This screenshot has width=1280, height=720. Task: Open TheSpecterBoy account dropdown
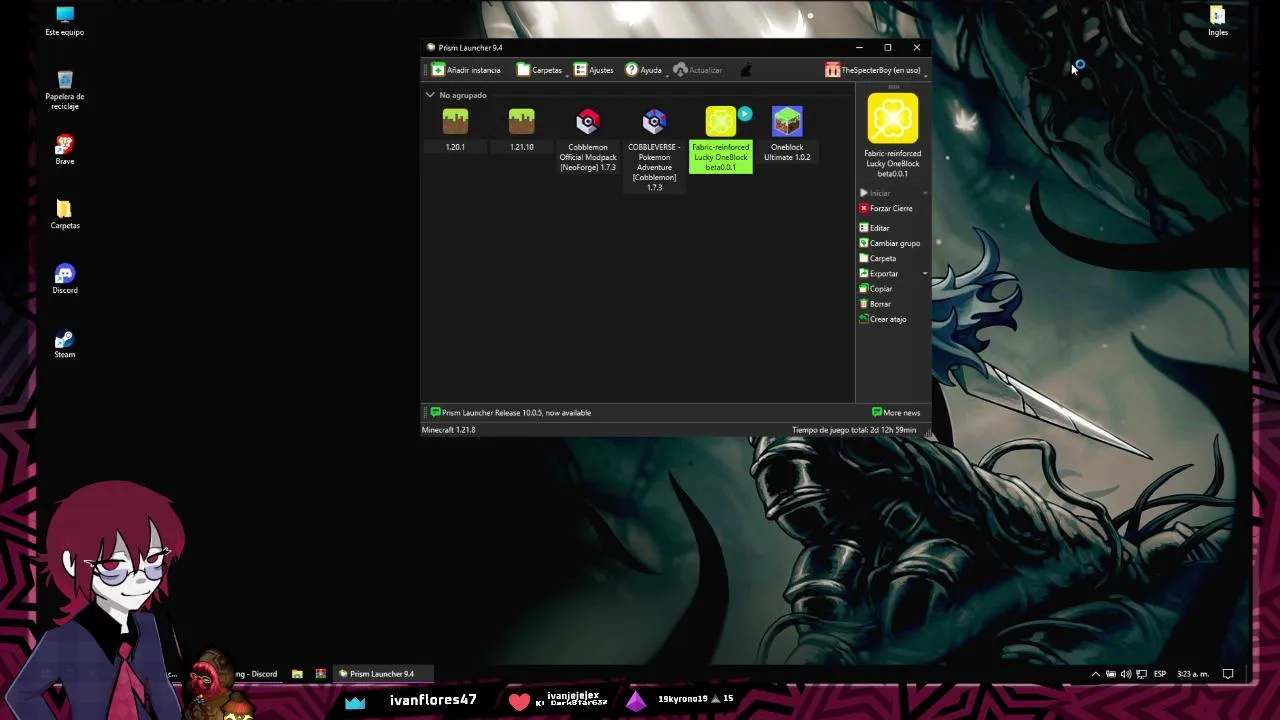[x=874, y=70]
